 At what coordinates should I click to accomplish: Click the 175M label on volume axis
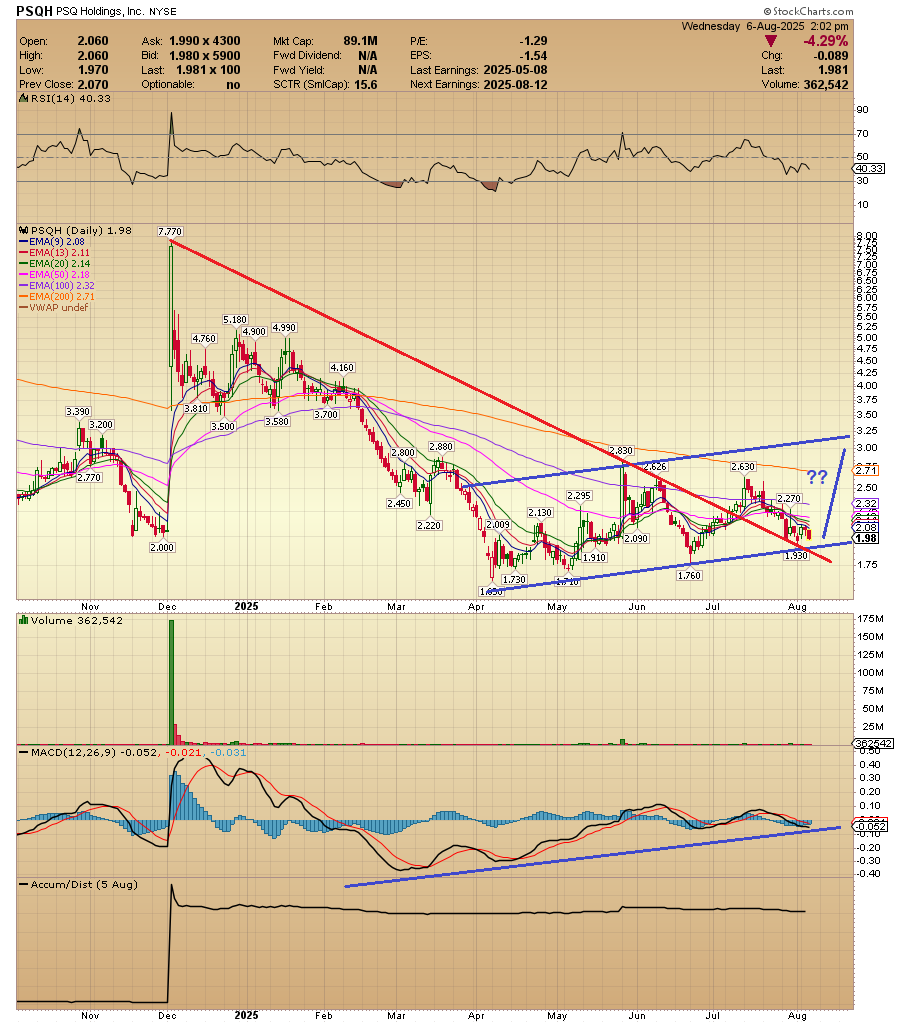tap(871, 618)
